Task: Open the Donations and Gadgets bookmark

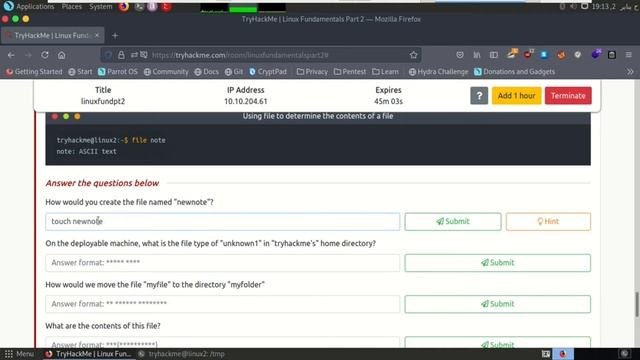Action: tap(514, 72)
